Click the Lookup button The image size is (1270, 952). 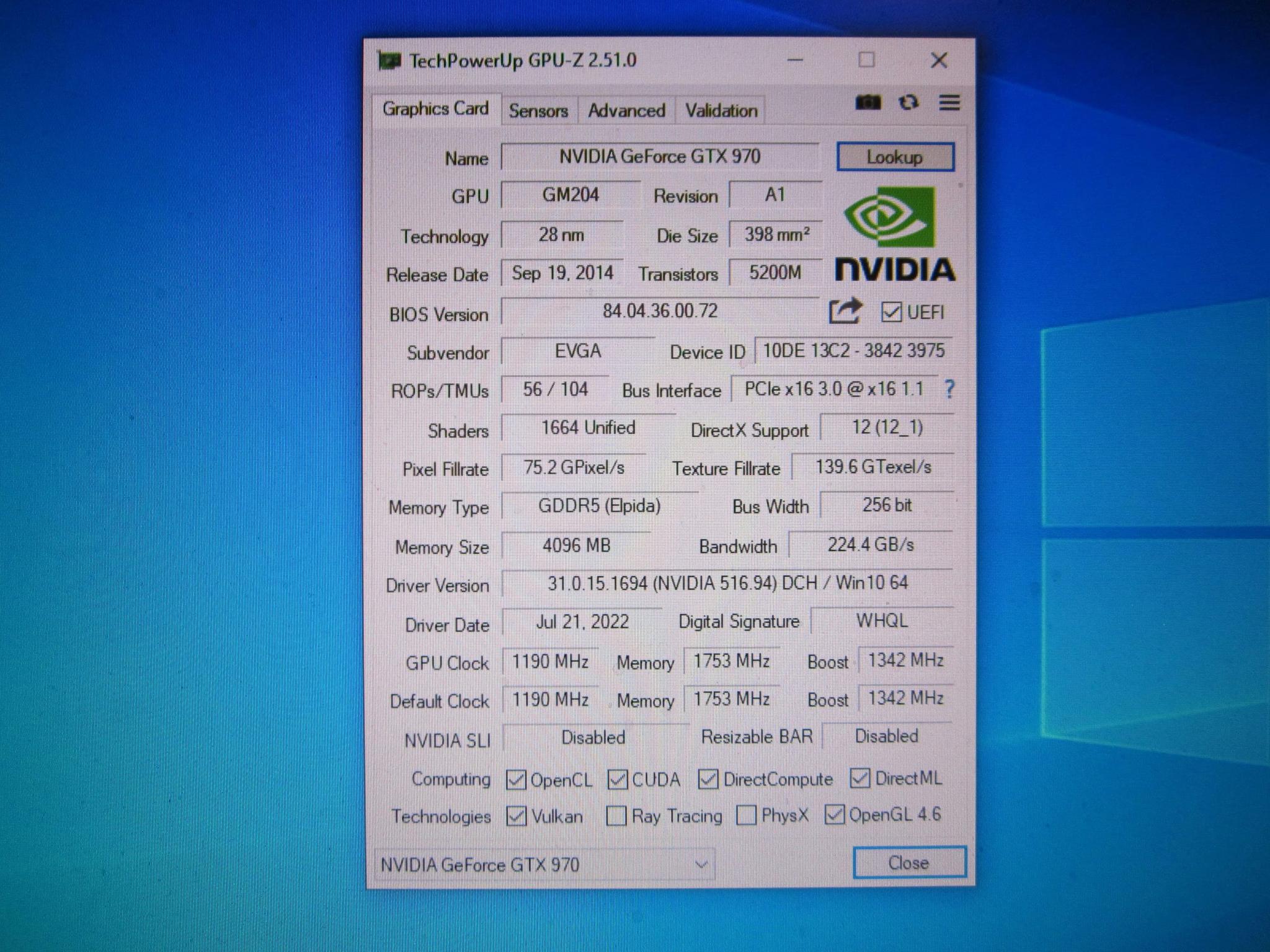tap(895, 157)
